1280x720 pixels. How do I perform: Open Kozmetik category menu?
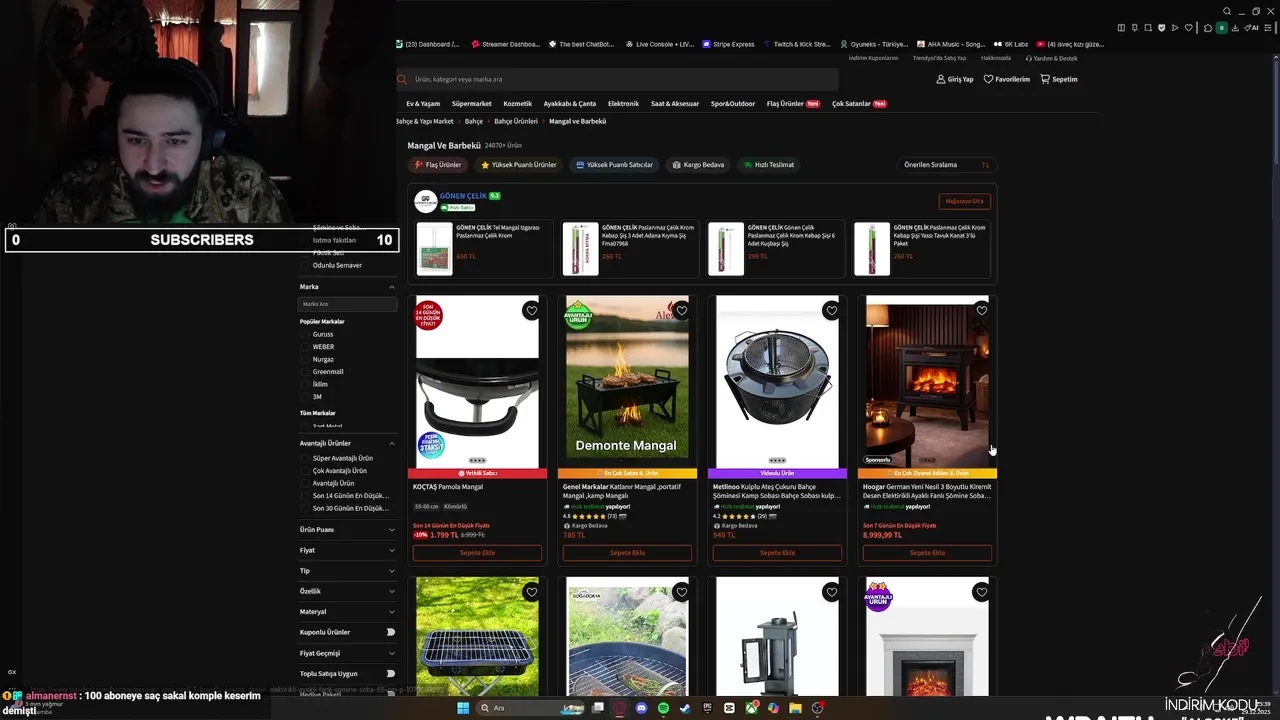[x=517, y=104]
